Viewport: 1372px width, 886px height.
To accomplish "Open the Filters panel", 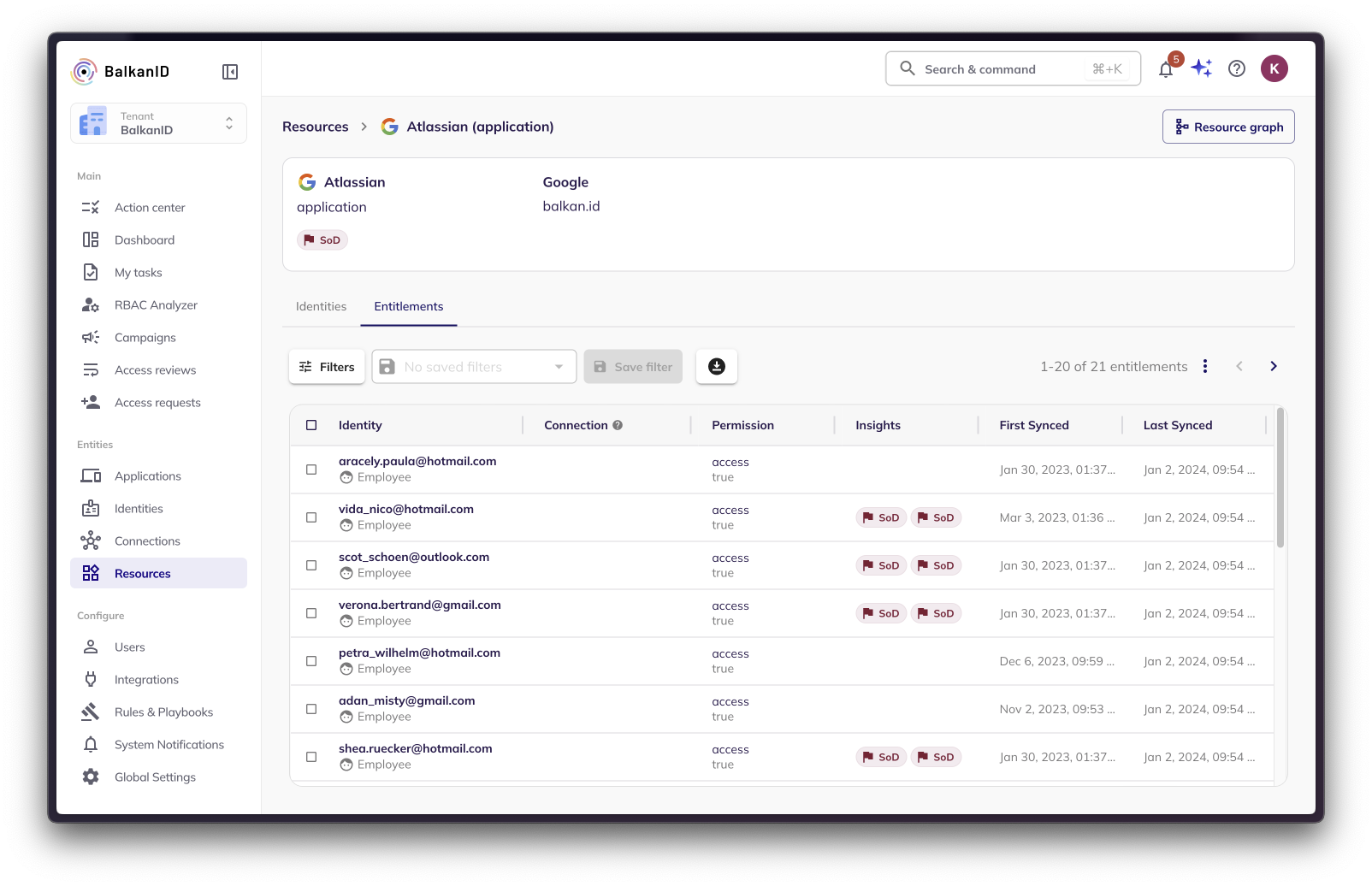I will tap(327, 367).
